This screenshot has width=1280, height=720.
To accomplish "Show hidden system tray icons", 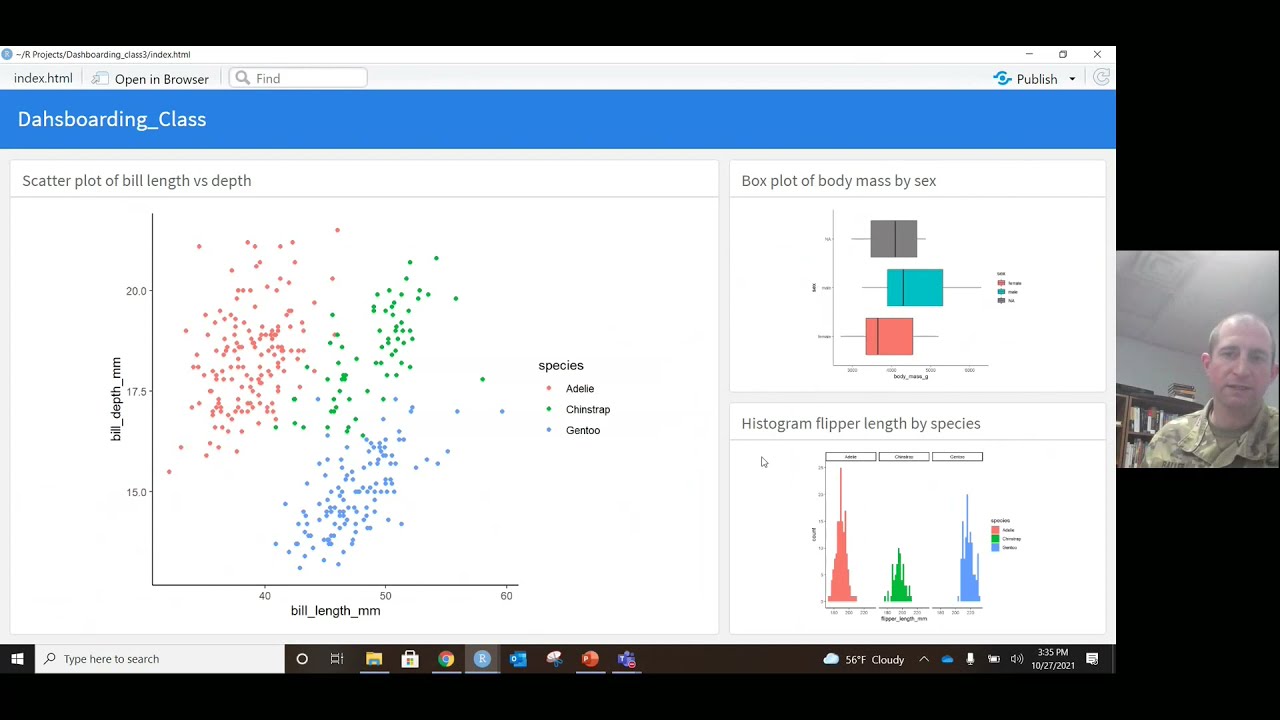I will click(924, 659).
